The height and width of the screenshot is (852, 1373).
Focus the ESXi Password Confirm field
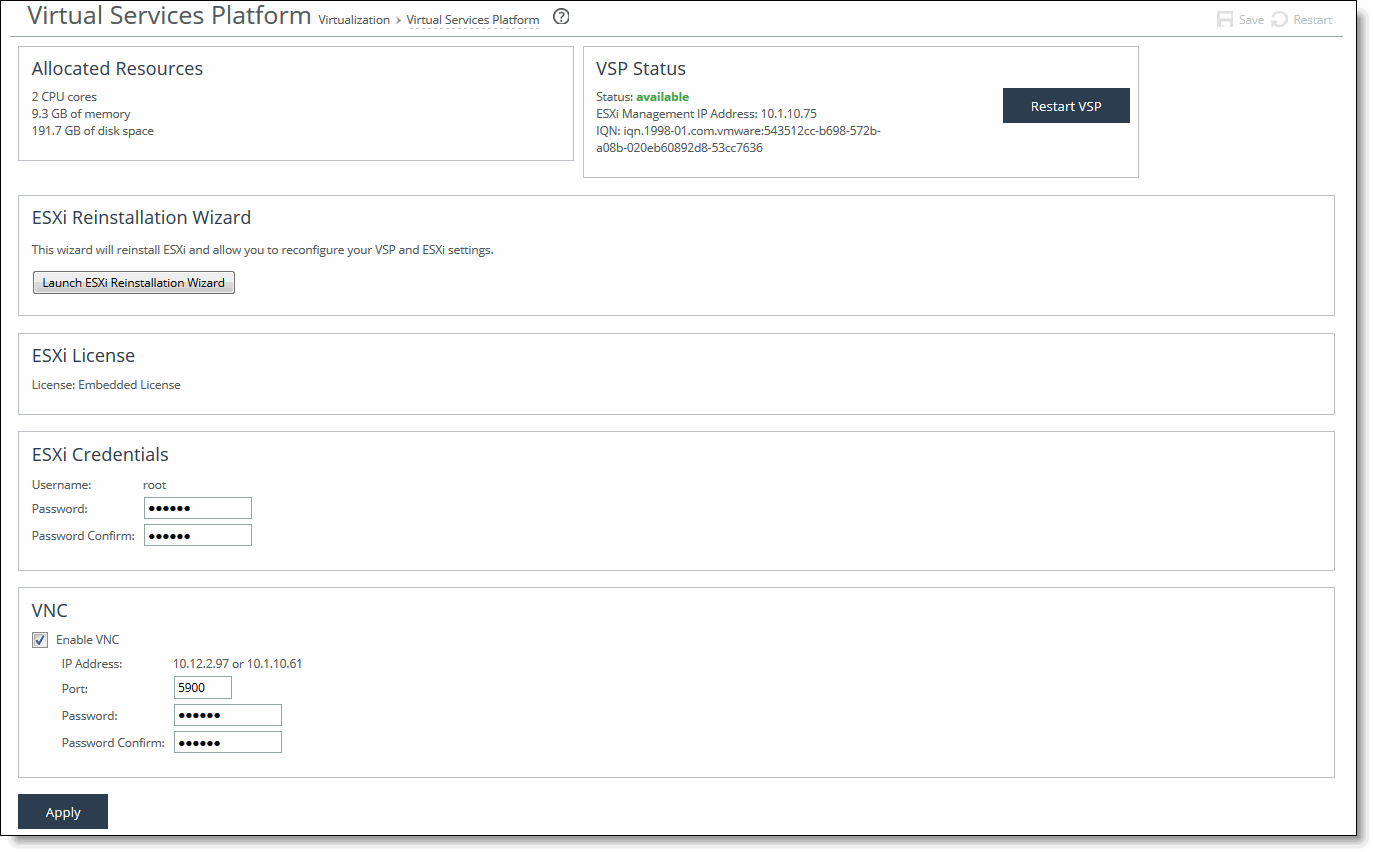coord(198,535)
